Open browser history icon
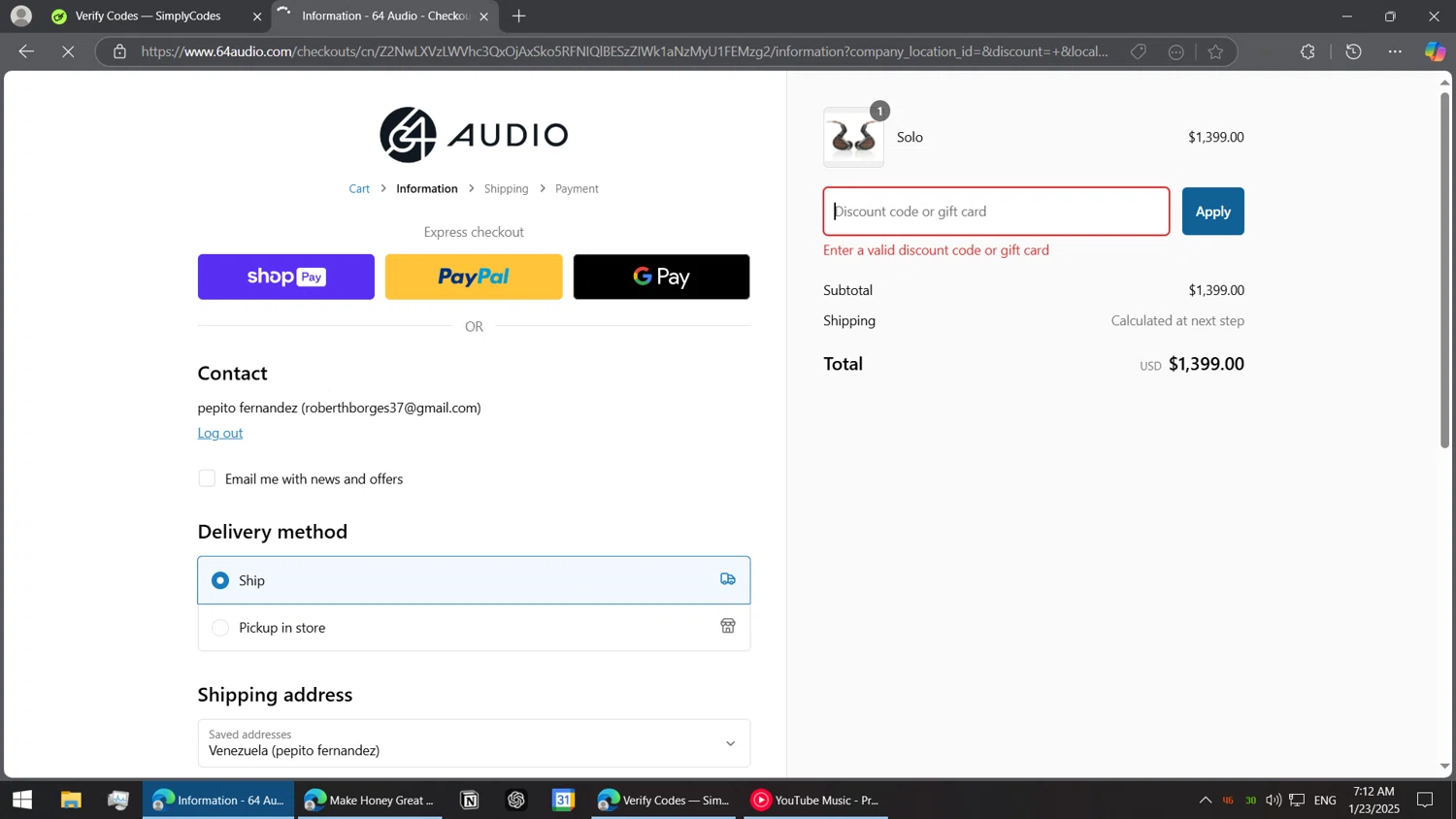This screenshot has width=1456, height=819. coord(1353,51)
